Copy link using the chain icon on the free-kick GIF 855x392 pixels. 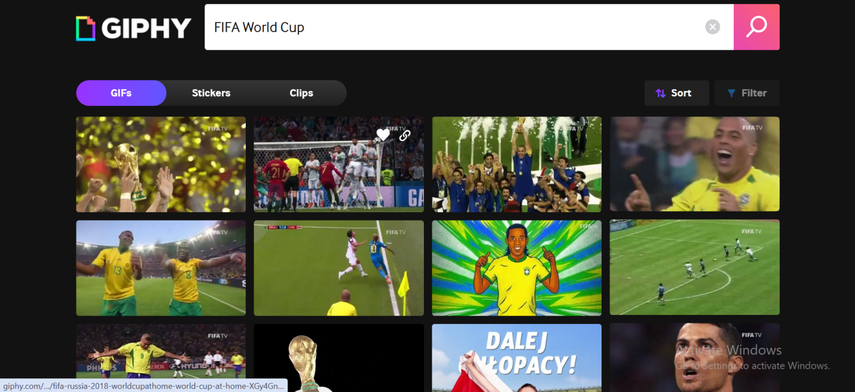(405, 135)
